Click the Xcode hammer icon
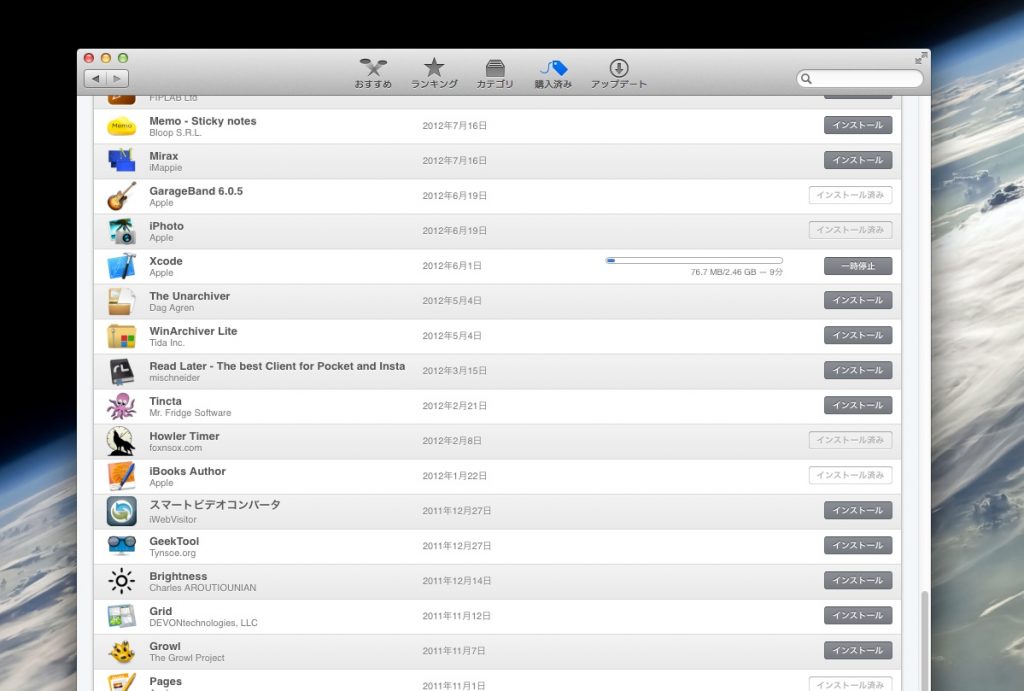The height and width of the screenshot is (691, 1024). 121,266
